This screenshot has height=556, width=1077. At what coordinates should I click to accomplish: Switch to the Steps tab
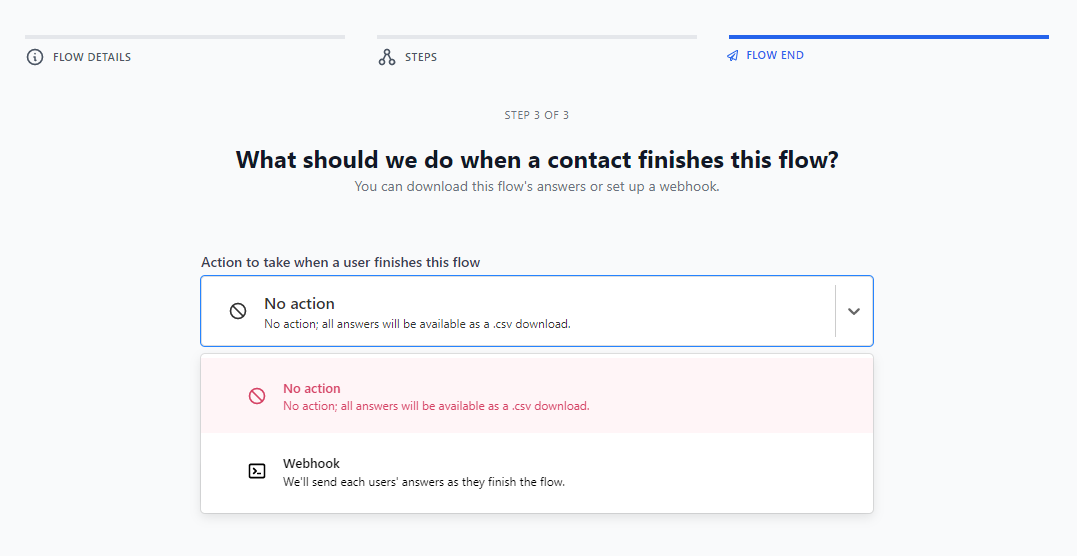coord(421,57)
